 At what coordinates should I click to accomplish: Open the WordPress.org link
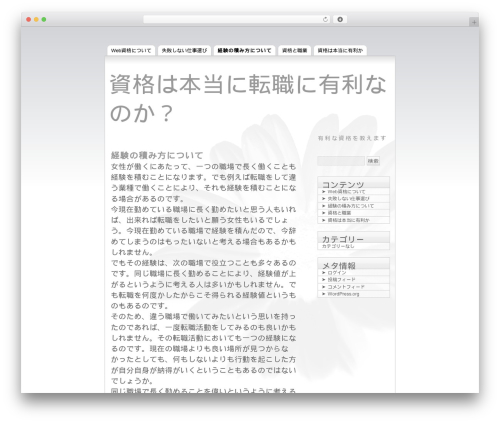pyautogui.click(x=343, y=294)
